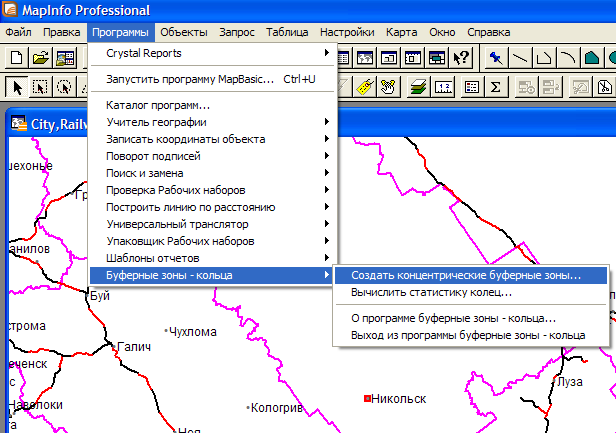Open the Таблица menu
Screen dimensions: 616x433
click(x=287, y=32)
